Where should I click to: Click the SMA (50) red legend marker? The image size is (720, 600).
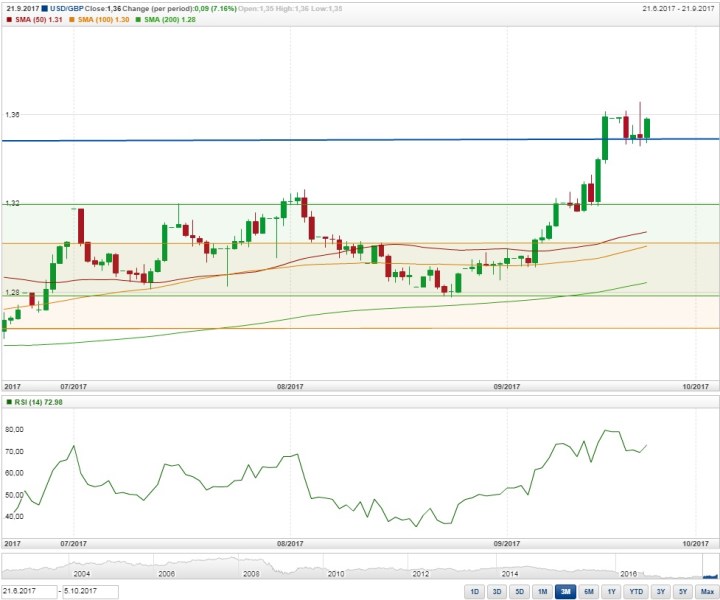tap(8, 19)
